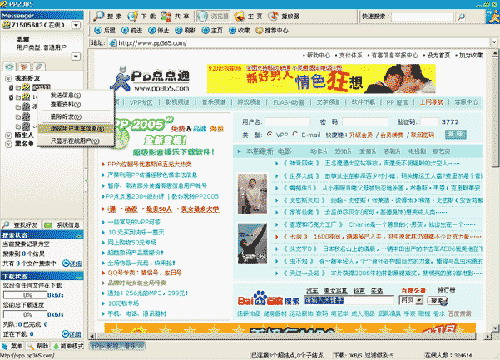Collapse the user info panel arrow
The height and width of the screenshot is (360, 500).
click(76, 56)
